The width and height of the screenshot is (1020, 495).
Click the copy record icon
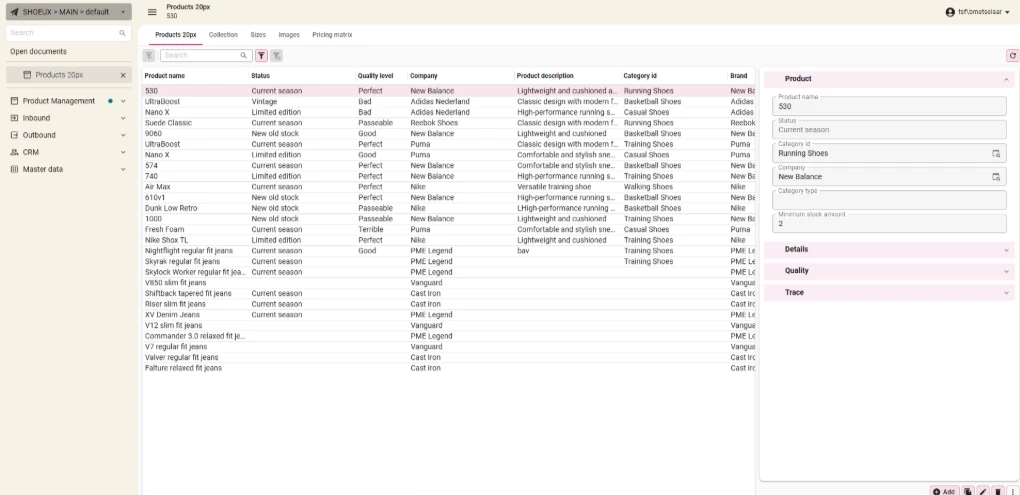[x=968, y=492]
